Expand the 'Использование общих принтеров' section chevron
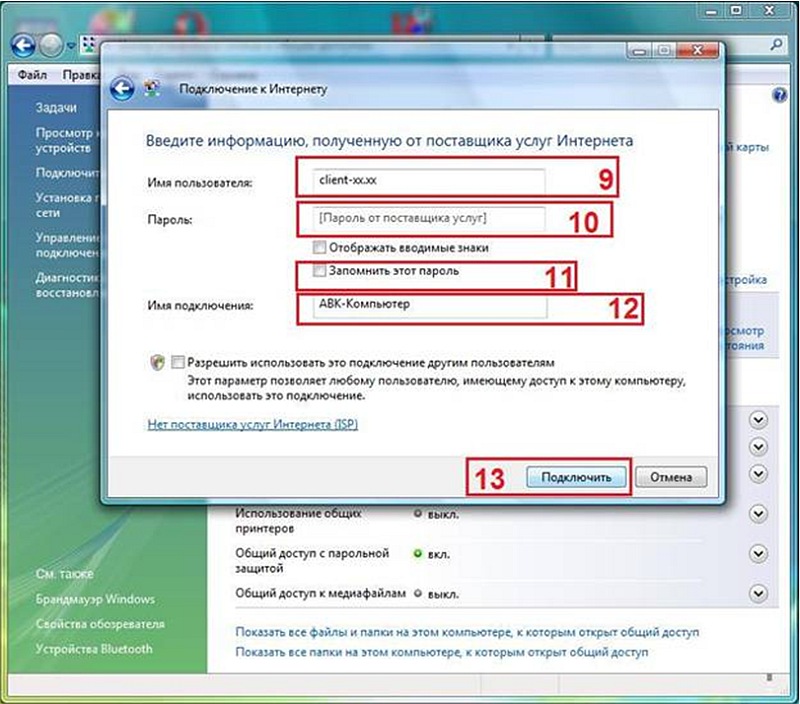Screen dimensions: 800x704 point(758,513)
